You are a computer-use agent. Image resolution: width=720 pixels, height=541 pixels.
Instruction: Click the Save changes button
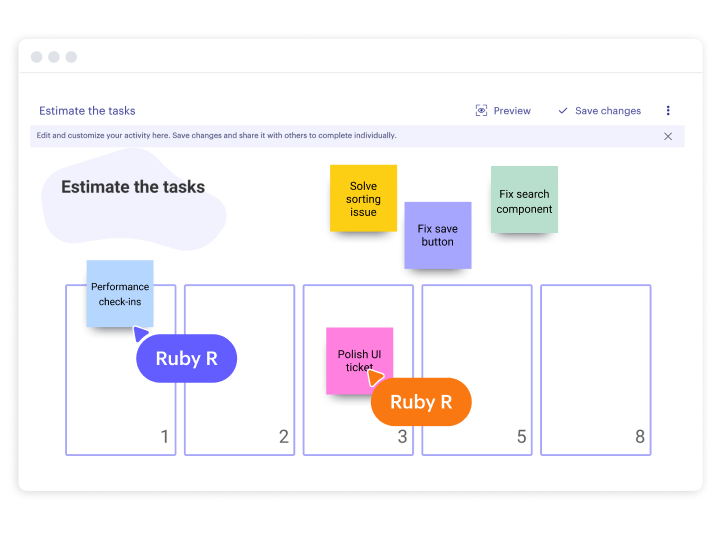point(607,111)
